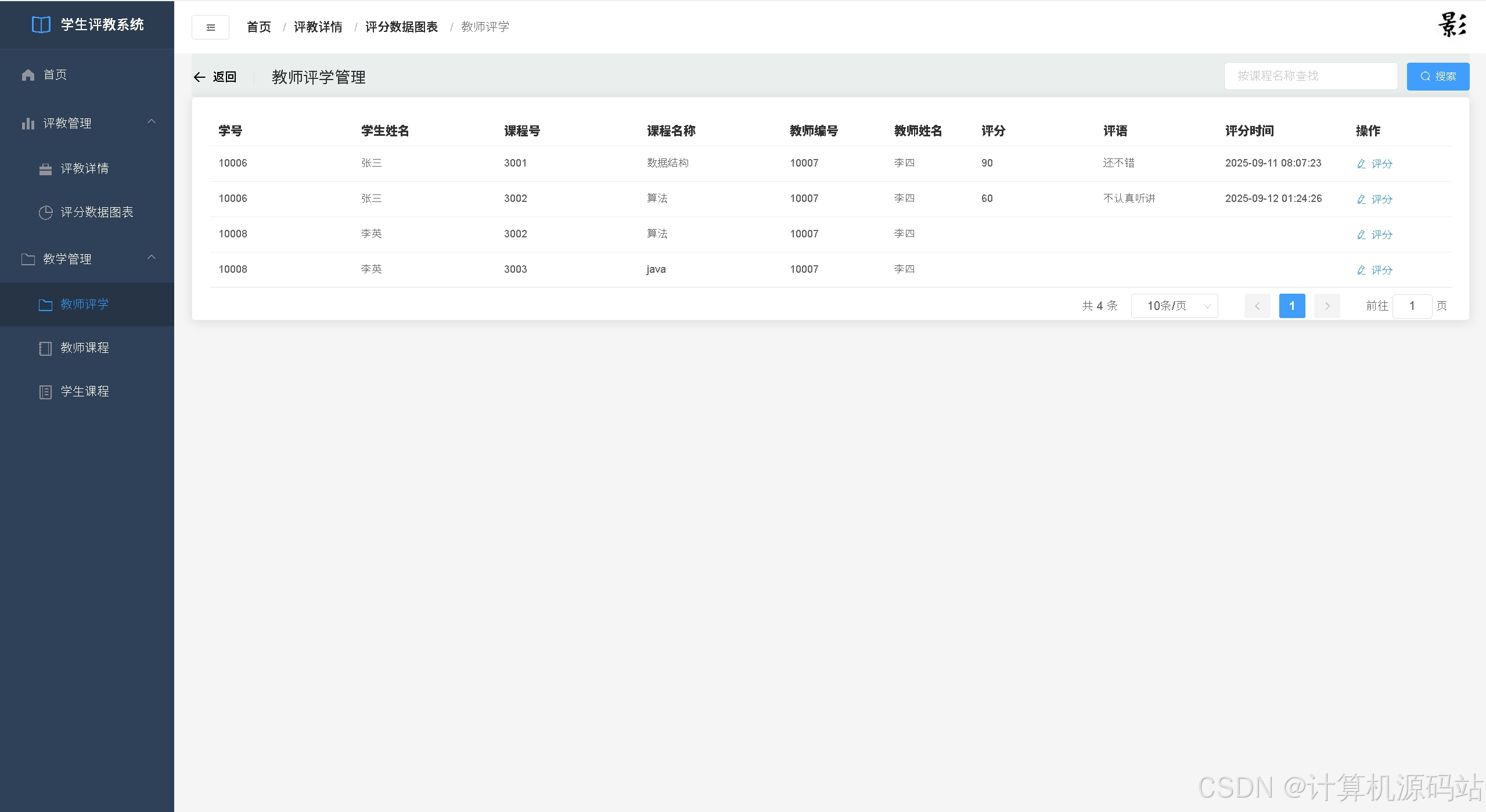The height and width of the screenshot is (812, 1486).
Task: Click the pie chart icon for 评分数据图表
Action: (x=45, y=212)
